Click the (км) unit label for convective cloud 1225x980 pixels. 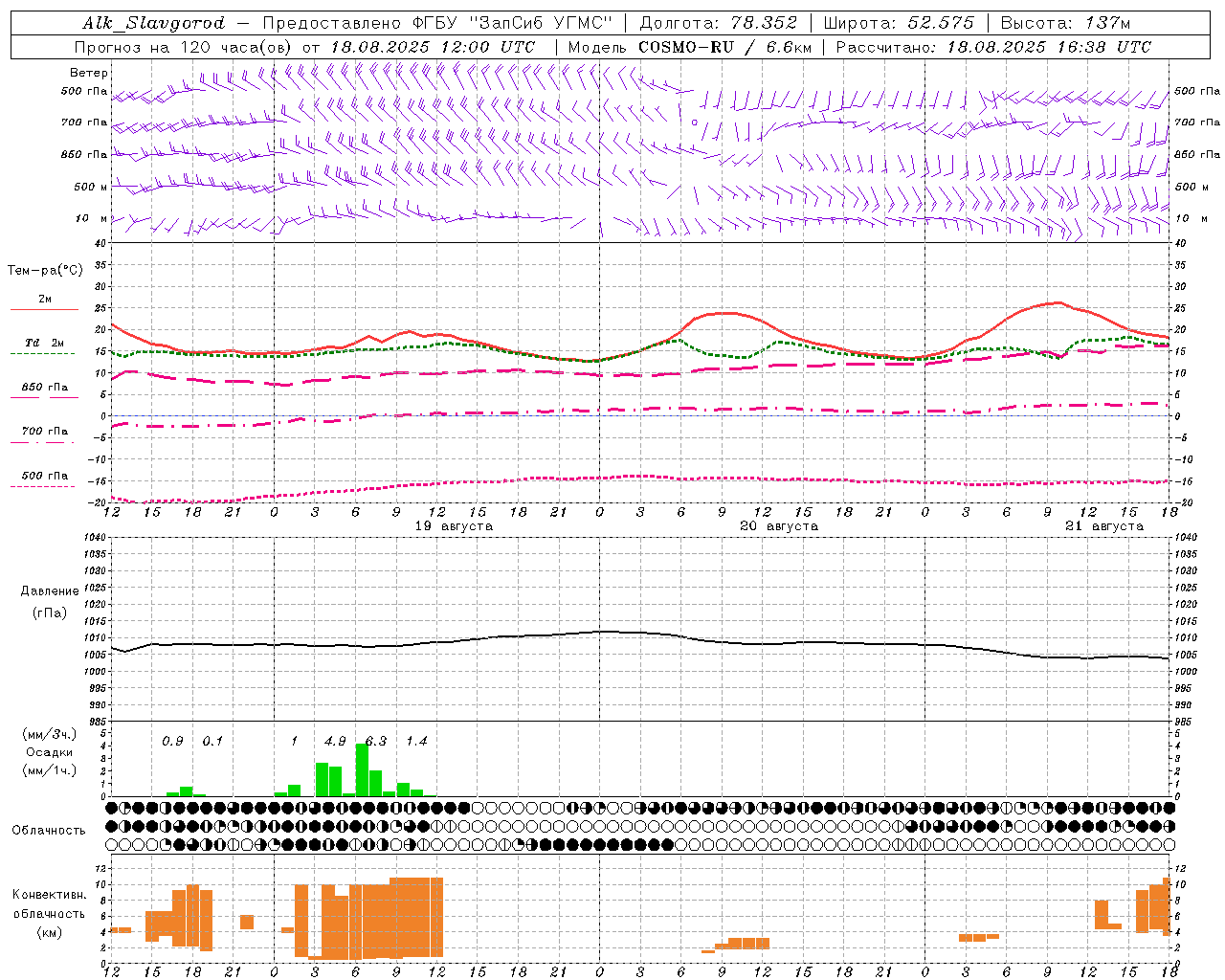tap(50, 932)
